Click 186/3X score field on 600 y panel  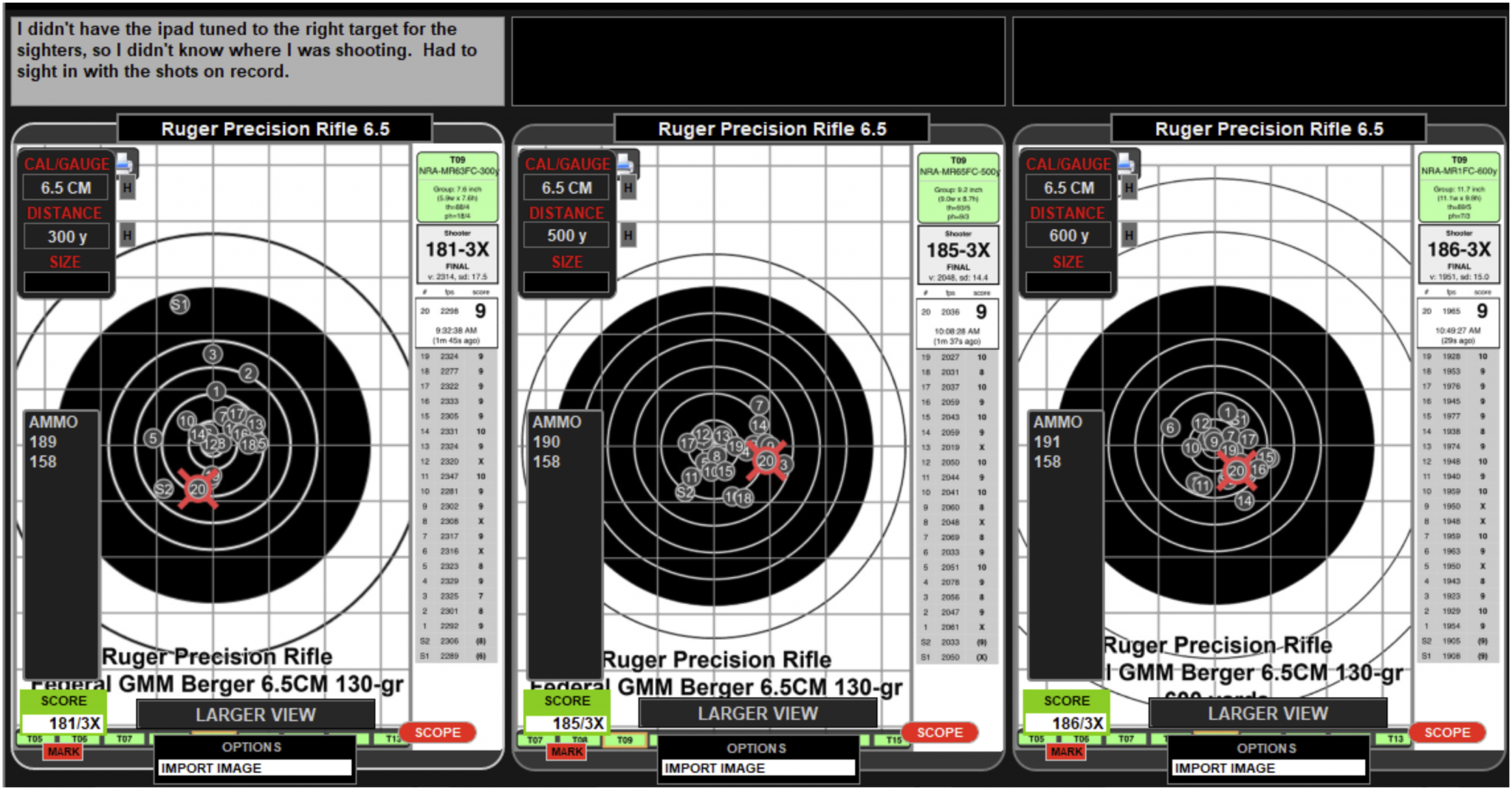pyautogui.click(x=1065, y=723)
